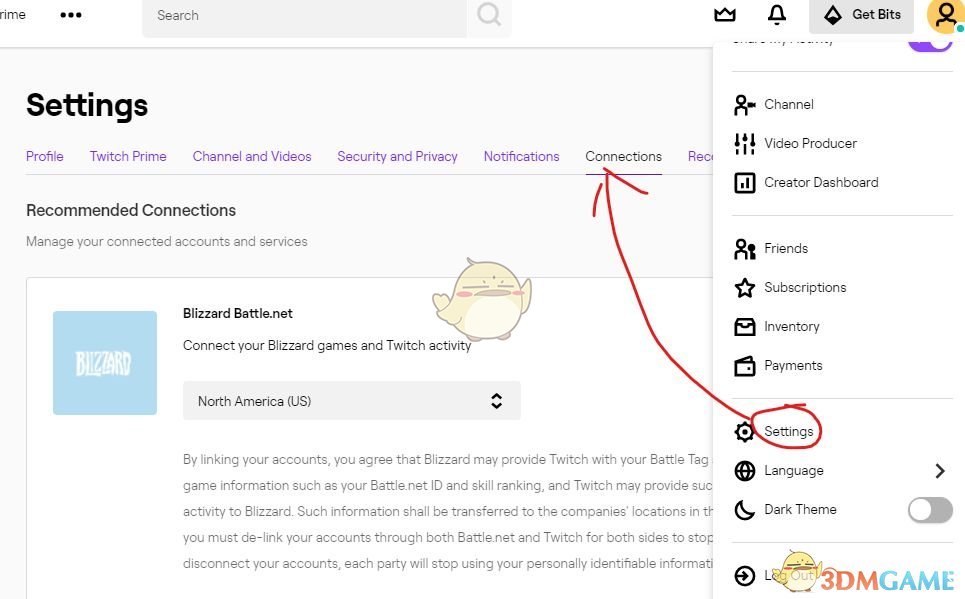The image size is (965, 599).
Task: Open Friends from the user menu
Action: coord(786,249)
